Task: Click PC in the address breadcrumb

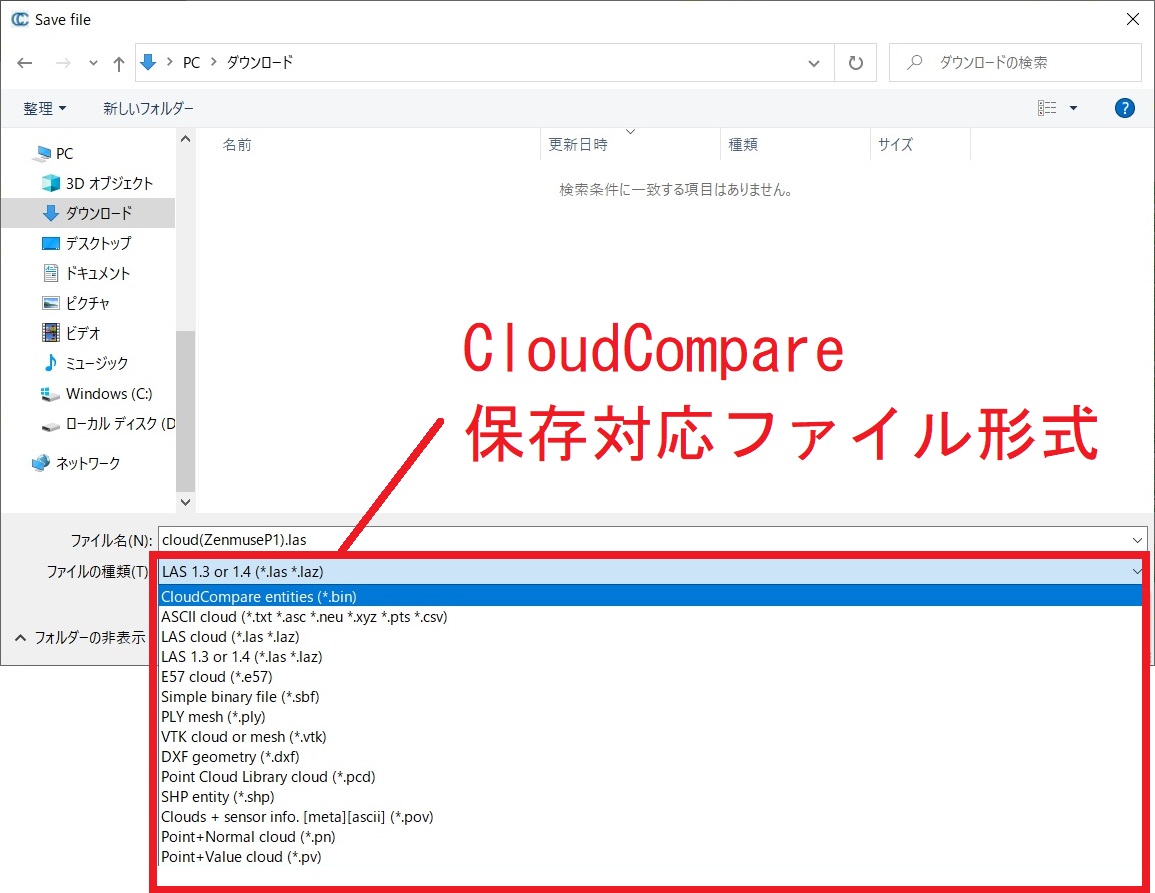Action: point(192,63)
